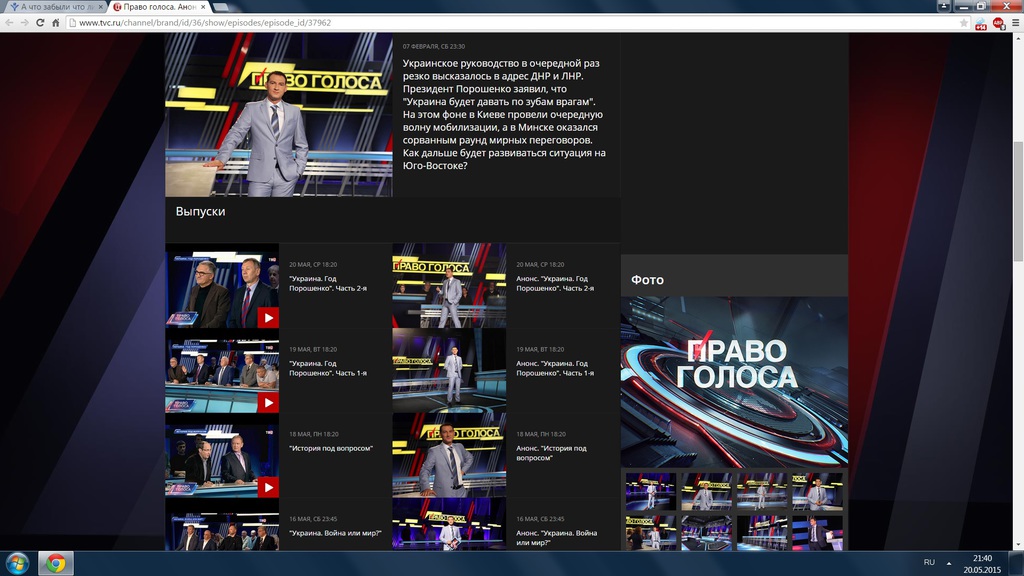Open thumbnail for Анонс Год Порошенко Часть 1-я
This screenshot has height=576, width=1024.
[449, 370]
